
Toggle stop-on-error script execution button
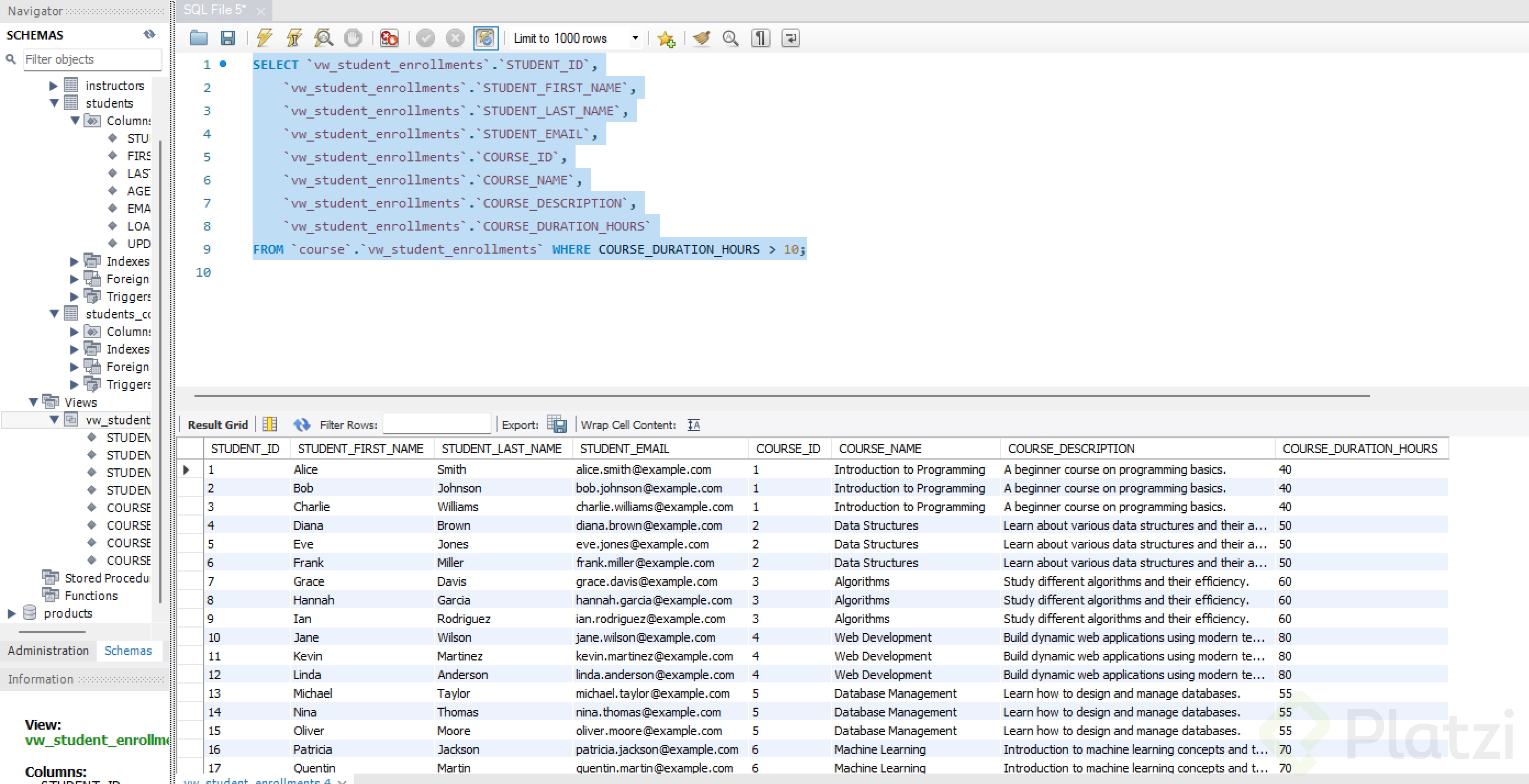coord(389,38)
